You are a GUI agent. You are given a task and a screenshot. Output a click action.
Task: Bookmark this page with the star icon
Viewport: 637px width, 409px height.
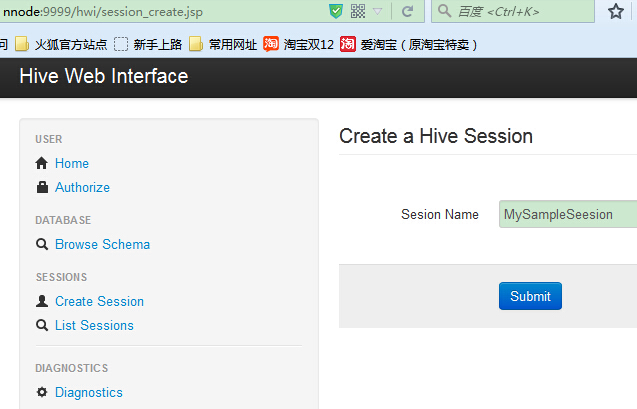[615, 11]
